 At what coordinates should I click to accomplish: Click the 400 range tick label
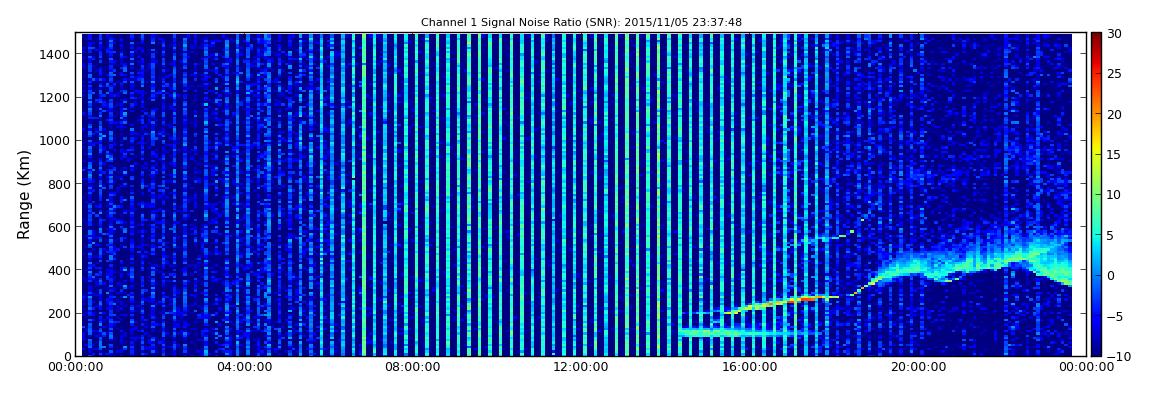pos(59,271)
